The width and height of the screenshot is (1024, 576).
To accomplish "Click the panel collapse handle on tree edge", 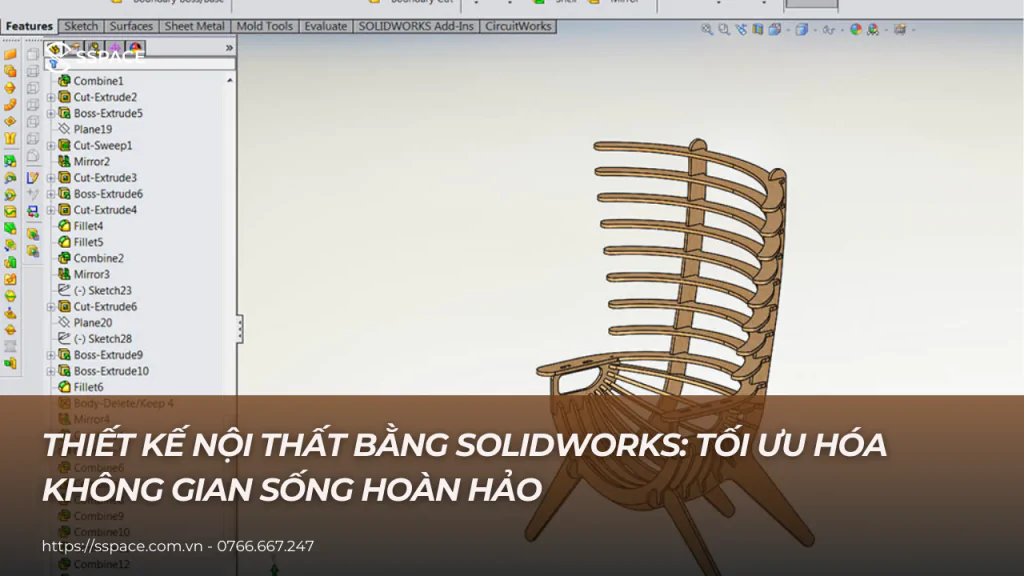I will pos(240,328).
